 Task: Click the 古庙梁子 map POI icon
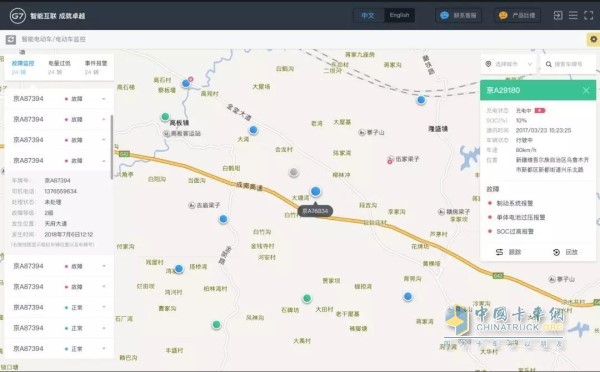click(192, 205)
